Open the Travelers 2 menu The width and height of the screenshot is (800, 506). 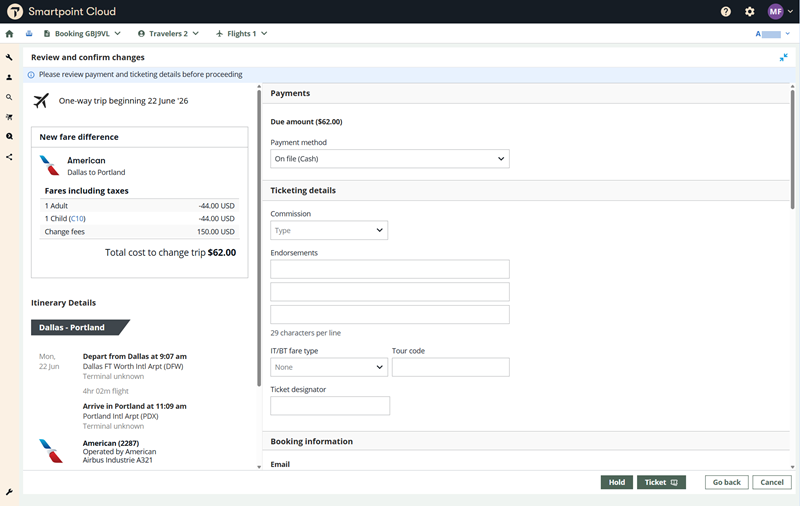(x=168, y=34)
